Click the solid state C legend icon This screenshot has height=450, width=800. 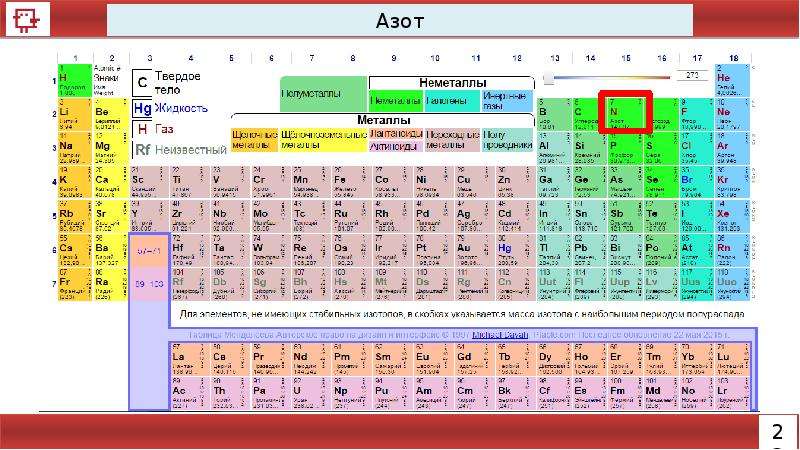click(x=142, y=82)
